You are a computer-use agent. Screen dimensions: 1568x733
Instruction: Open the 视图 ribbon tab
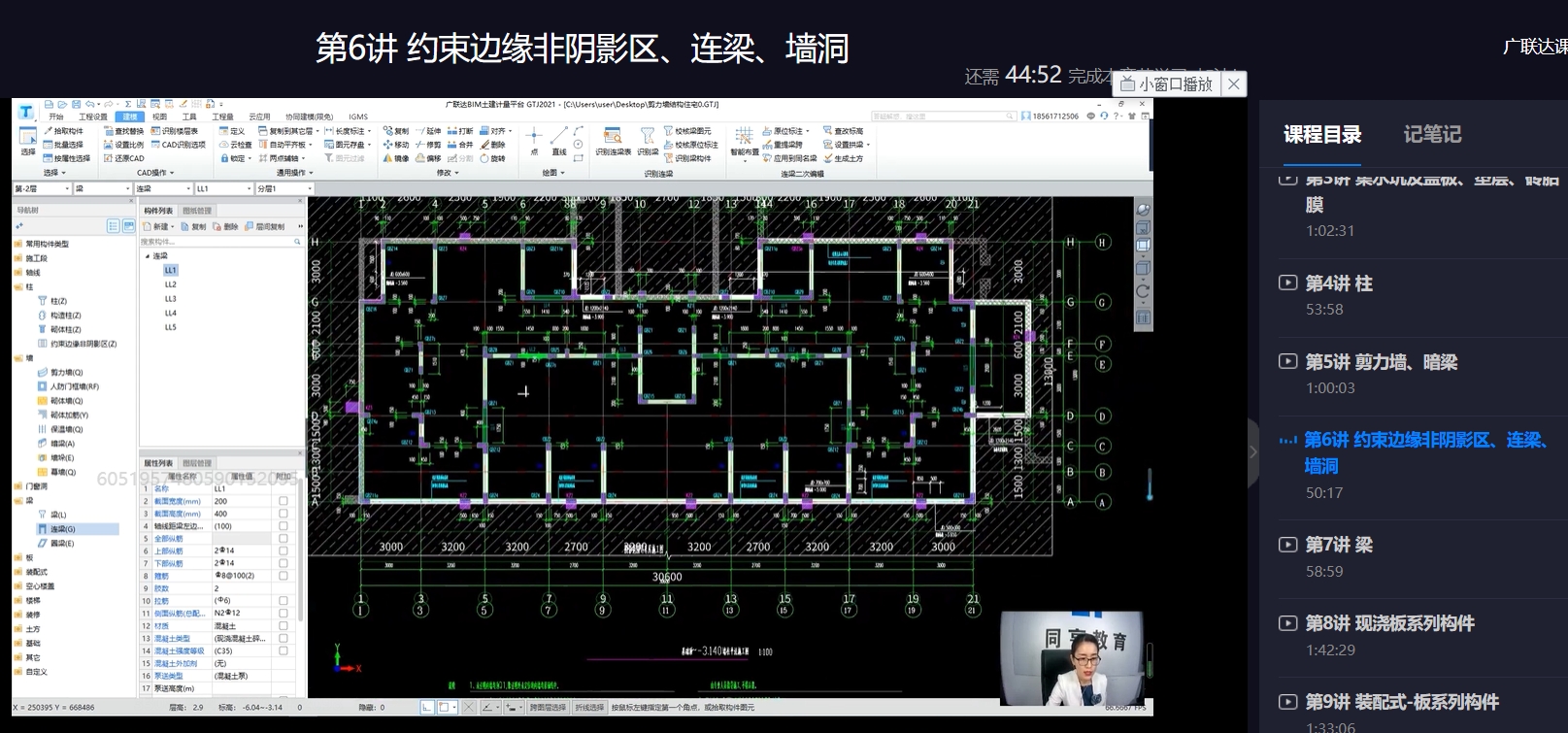point(160,117)
